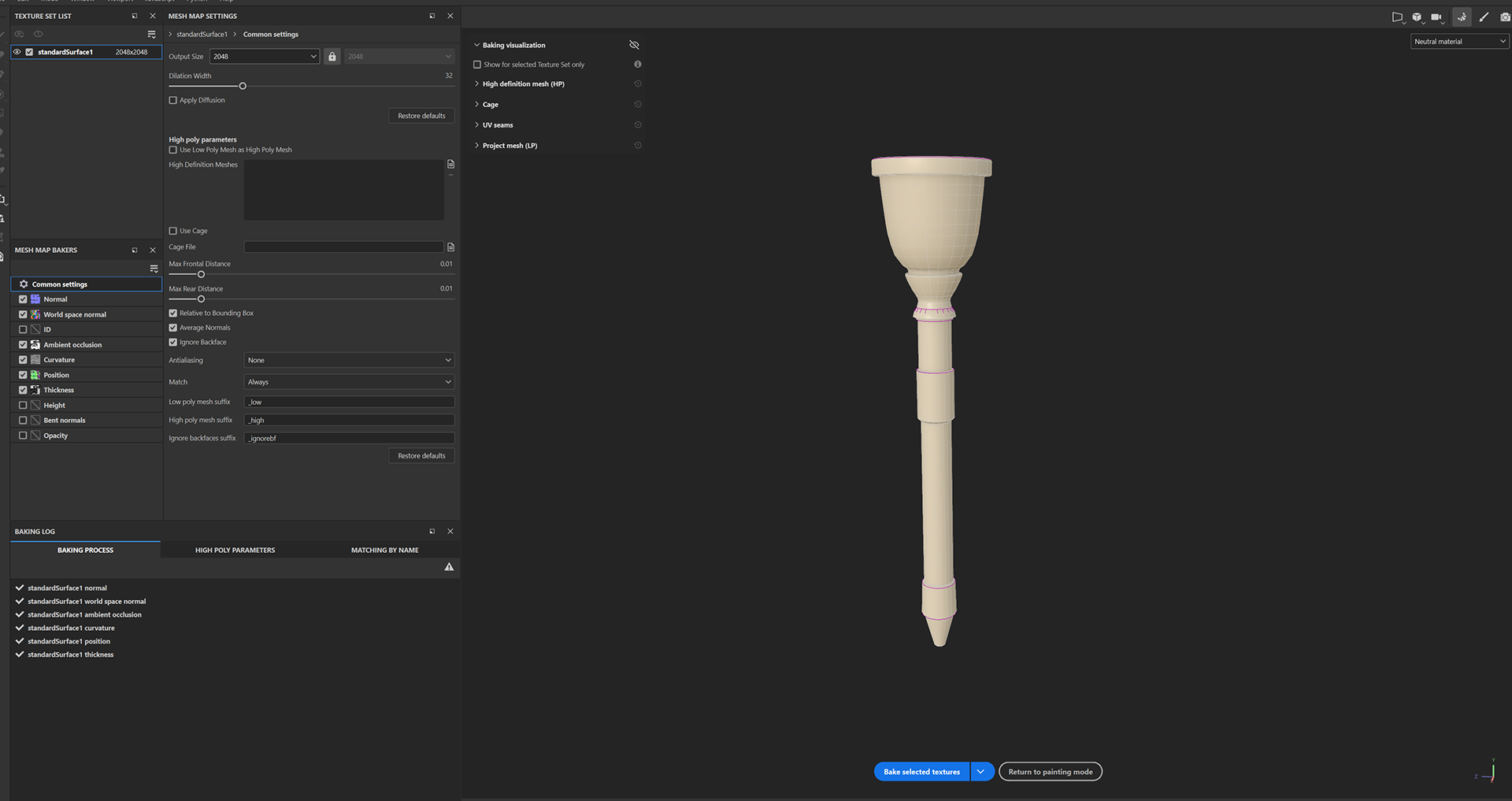Click the solo-visibility eye icon in Texture Set List
1512x801 pixels.
tap(20, 34)
